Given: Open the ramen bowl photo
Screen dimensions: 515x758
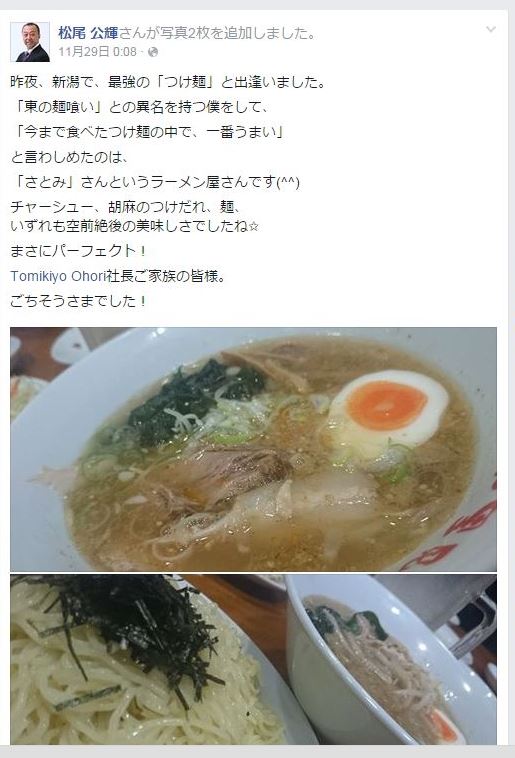Looking at the screenshot, I should (253, 449).
